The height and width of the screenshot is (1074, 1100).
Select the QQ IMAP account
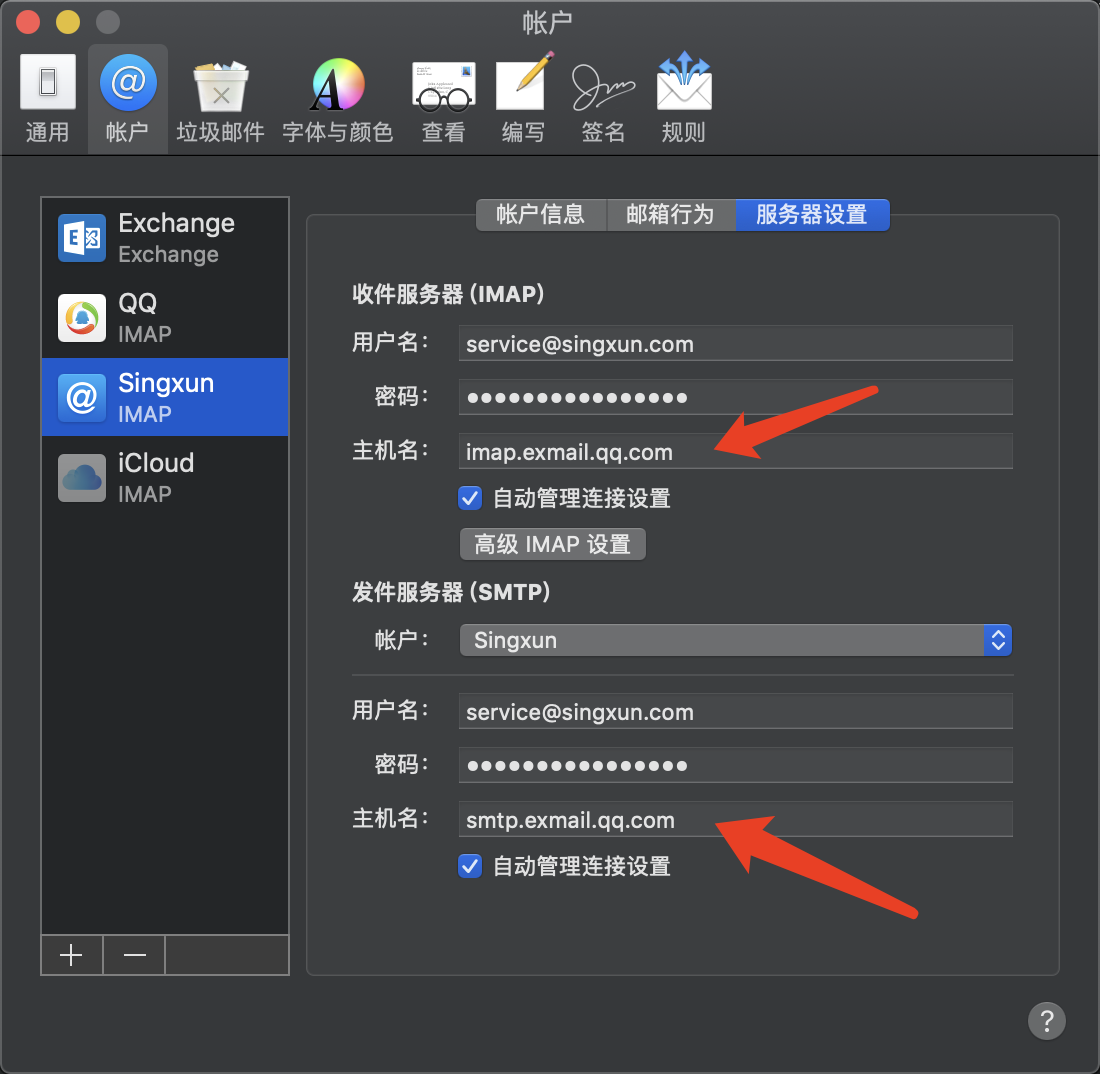click(165, 318)
